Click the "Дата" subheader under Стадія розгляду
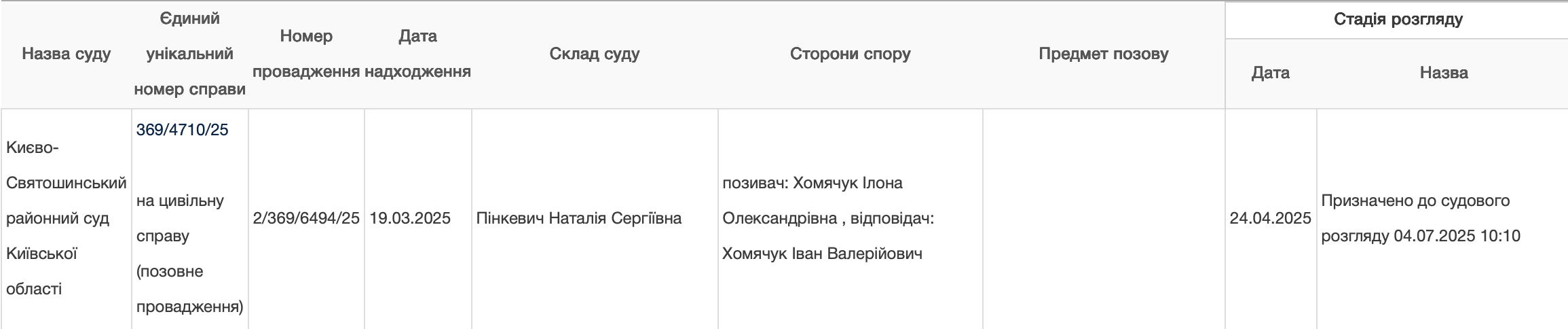The width and height of the screenshot is (1568, 329). click(x=1270, y=73)
